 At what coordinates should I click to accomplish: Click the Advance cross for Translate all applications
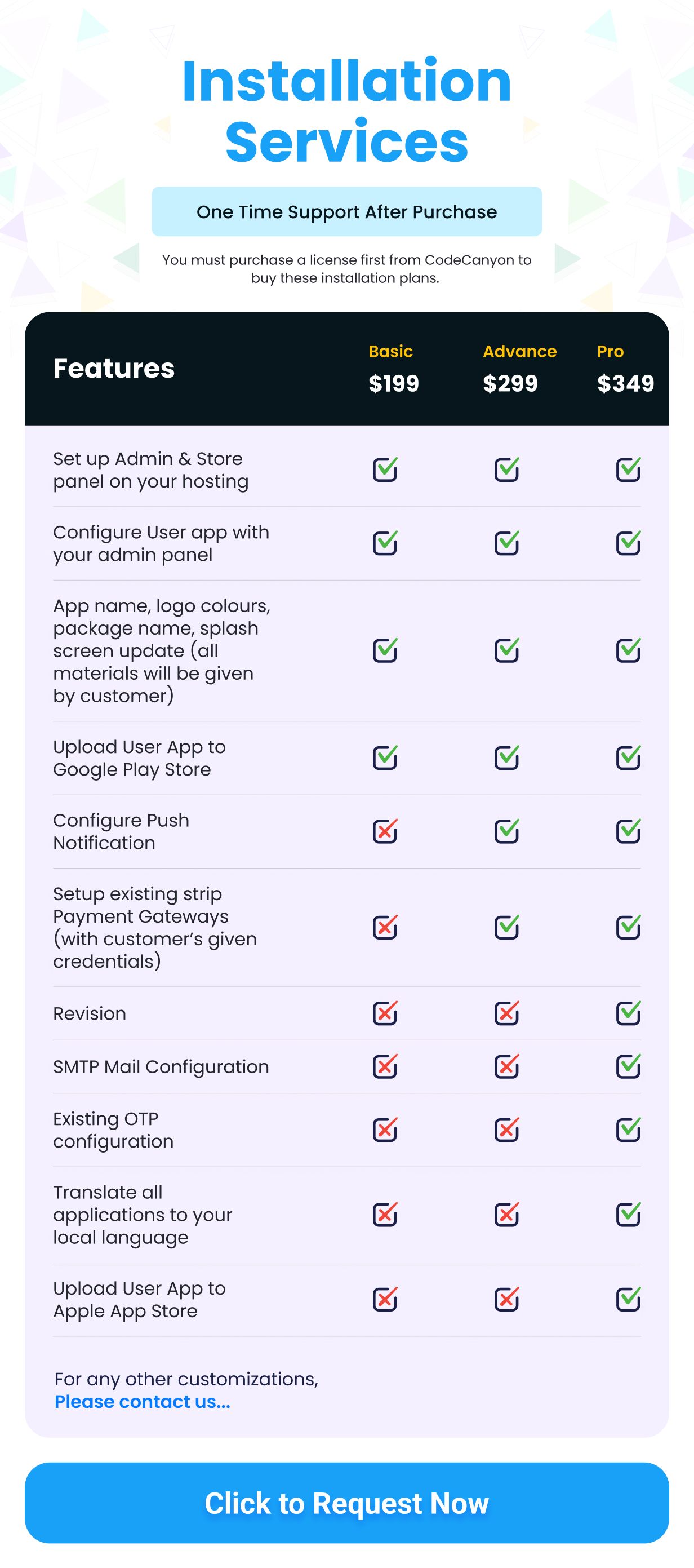click(506, 1215)
